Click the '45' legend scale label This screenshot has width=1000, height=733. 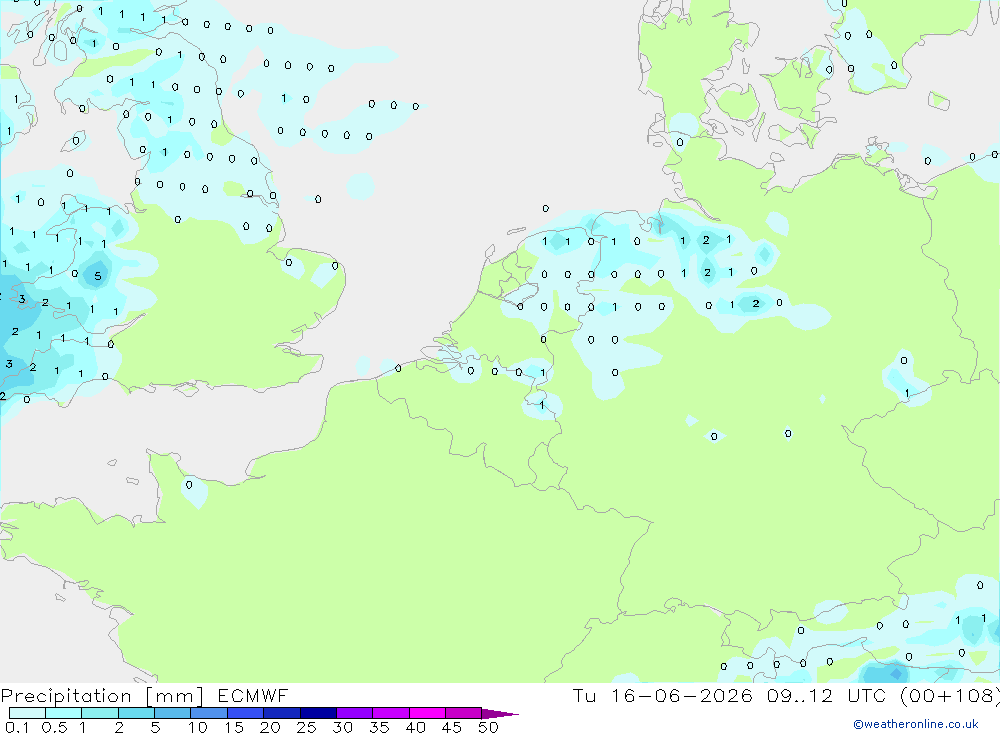pos(452,727)
